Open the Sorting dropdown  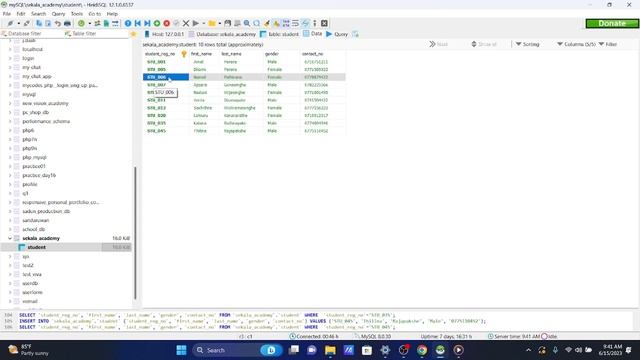(x=528, y=44)
